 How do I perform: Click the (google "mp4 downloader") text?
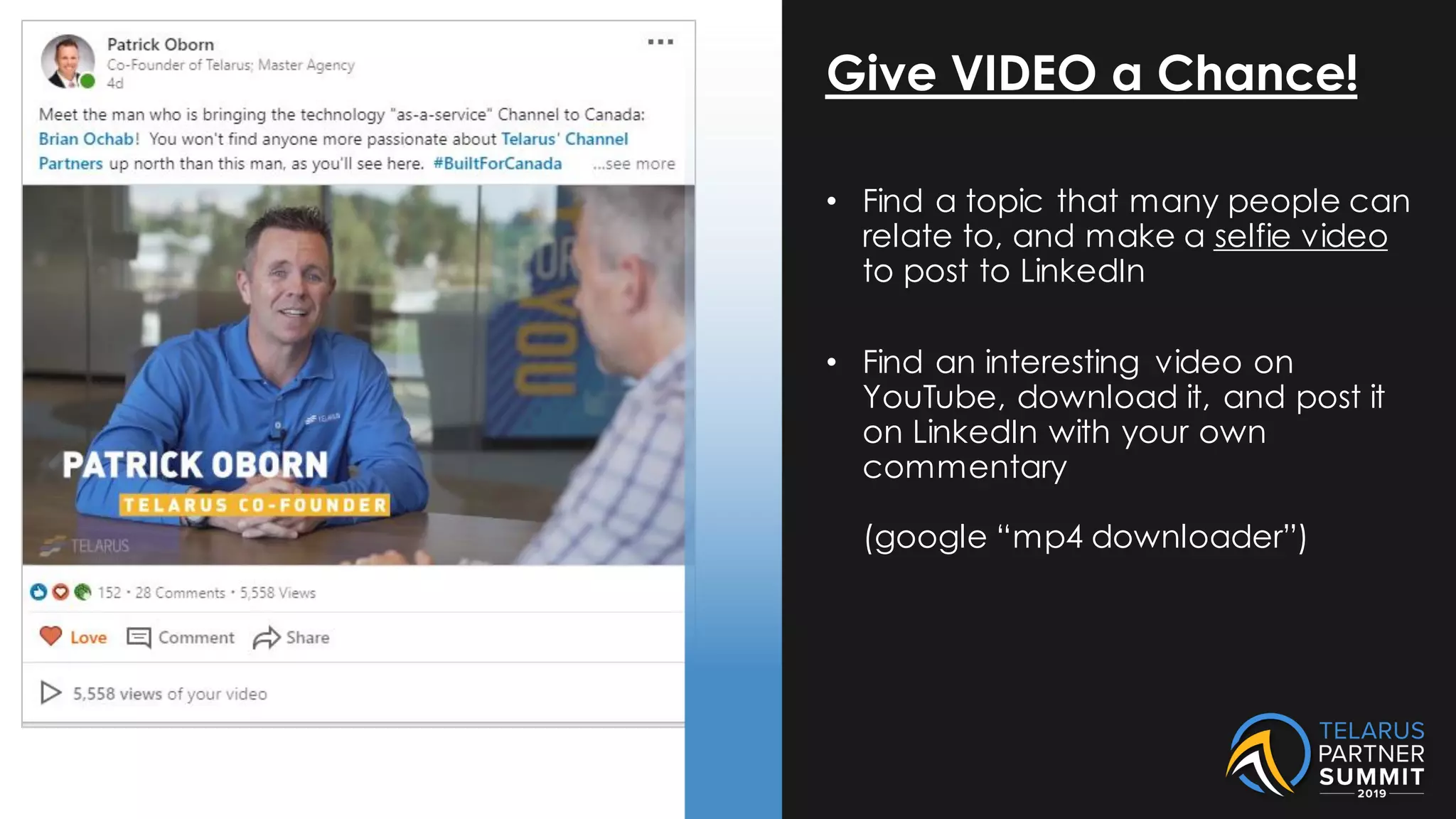[x=1085, y=537]
